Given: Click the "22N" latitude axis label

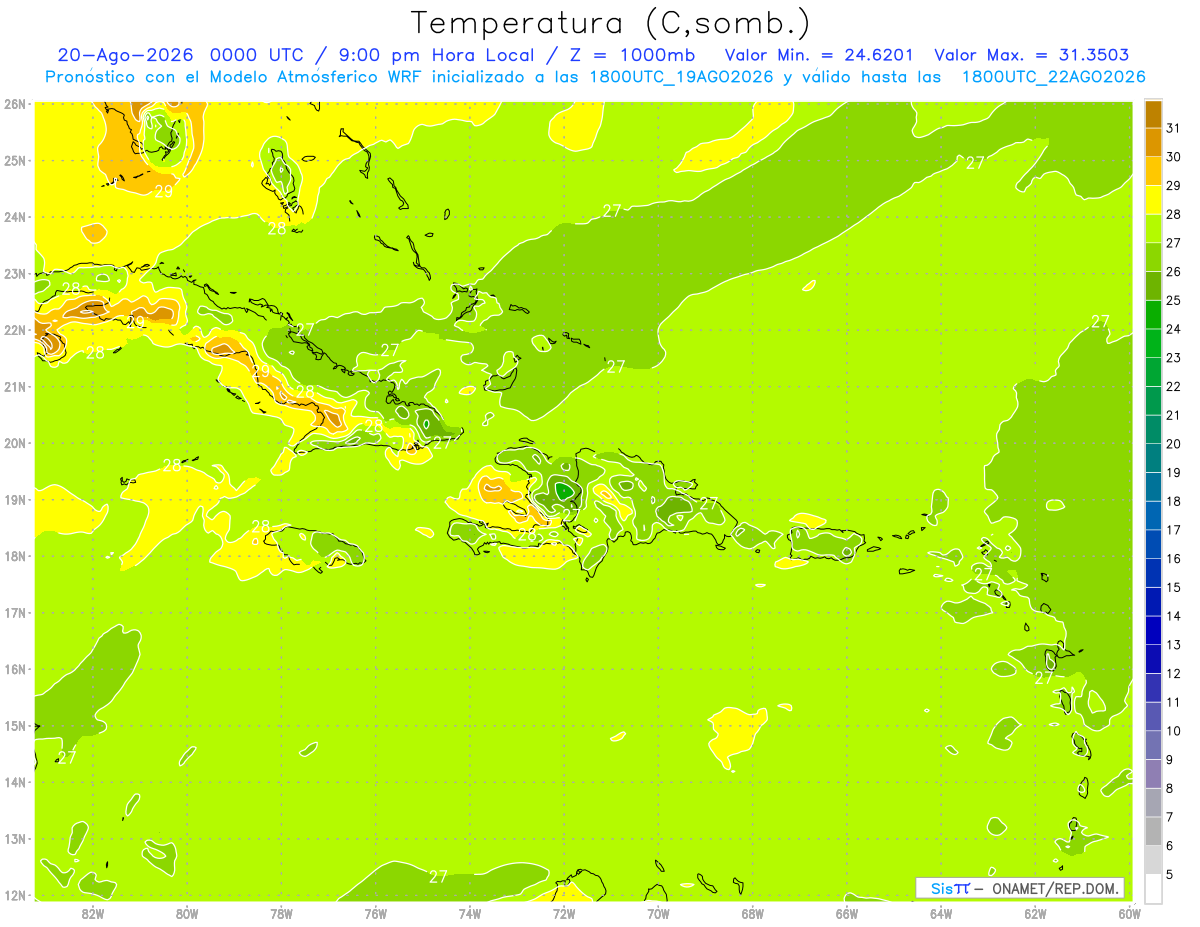Looking at the screenshot, I should pos(14,330).
